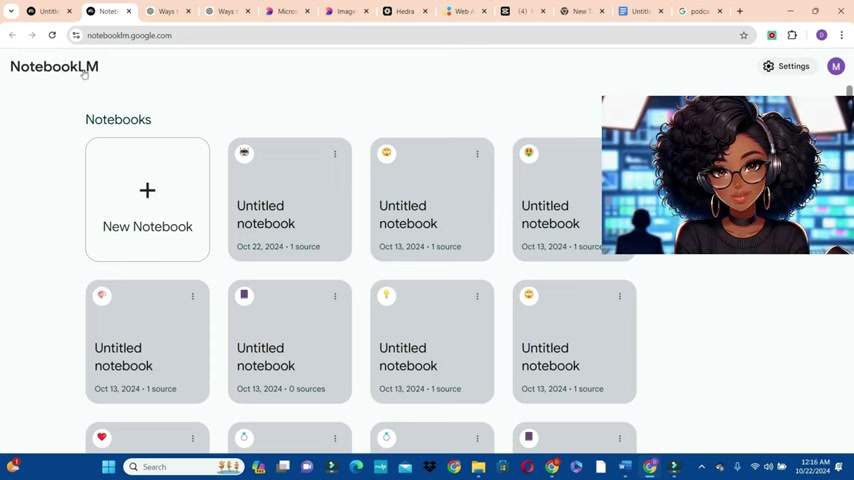Open Dropbox from the taskbar
This screenshot has height=480, width=854.
(x=430, y=467)
